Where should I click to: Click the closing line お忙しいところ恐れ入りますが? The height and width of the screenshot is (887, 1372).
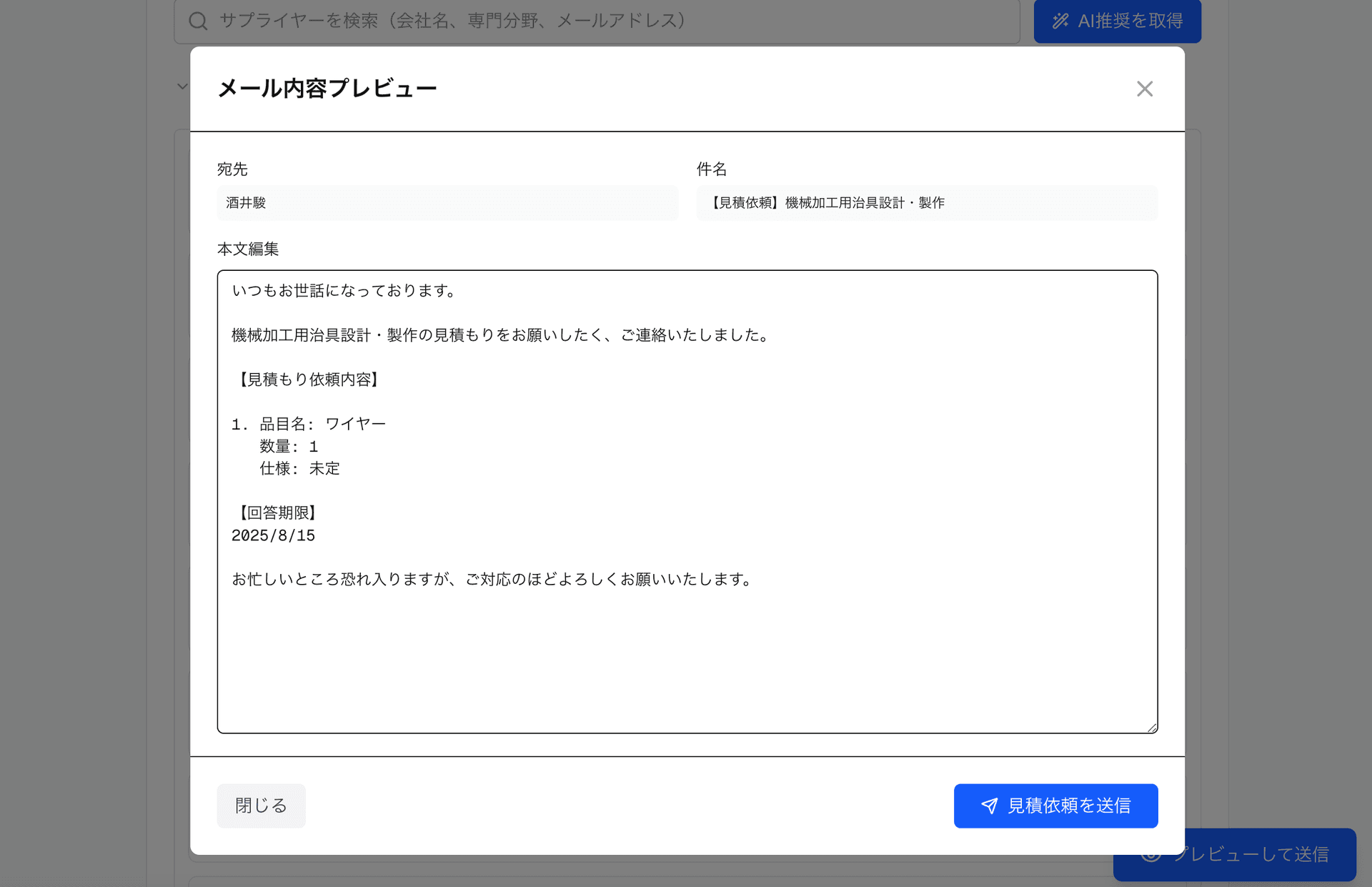point(492,580)
